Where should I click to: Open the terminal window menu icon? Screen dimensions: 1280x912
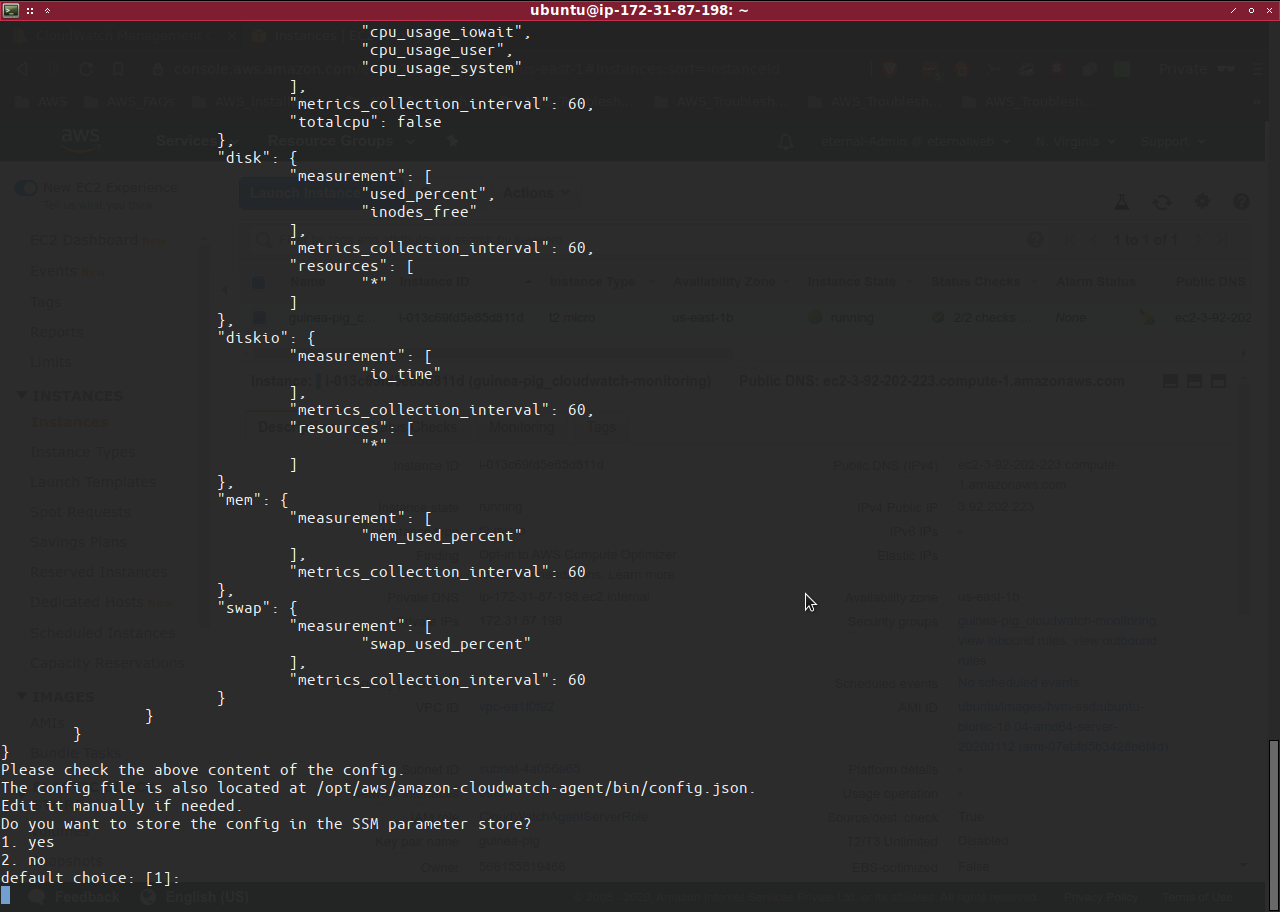[x=10, y=10]
